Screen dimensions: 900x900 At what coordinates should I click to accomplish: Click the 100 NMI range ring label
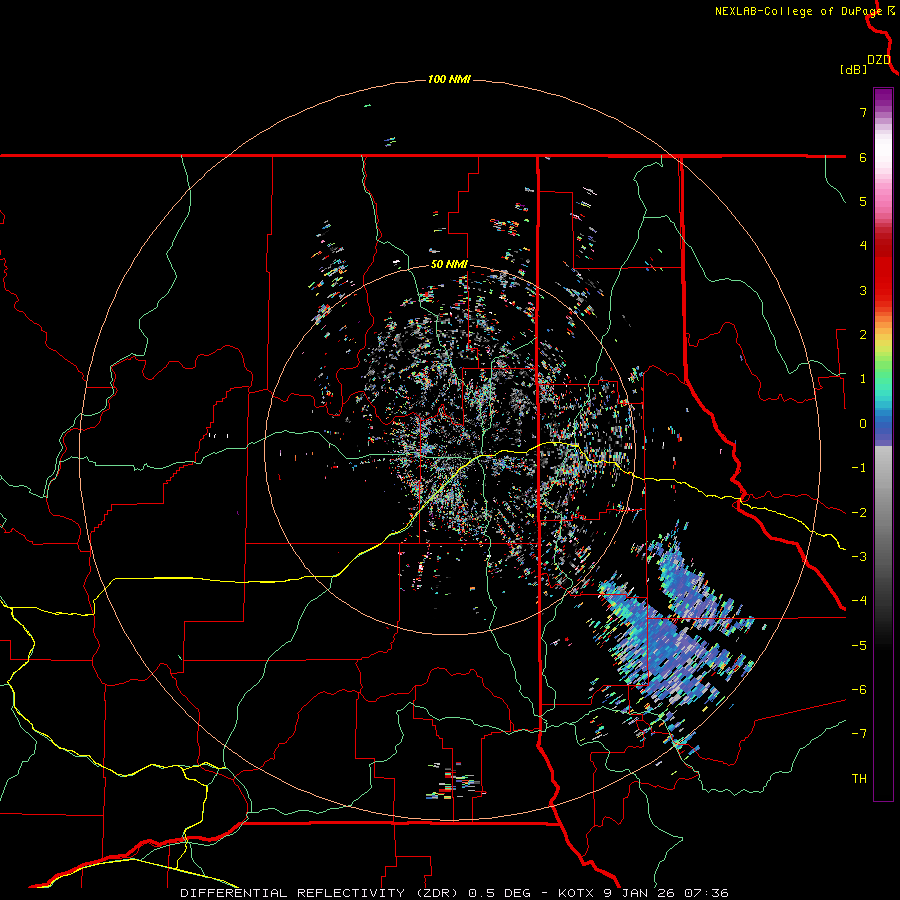449,79
